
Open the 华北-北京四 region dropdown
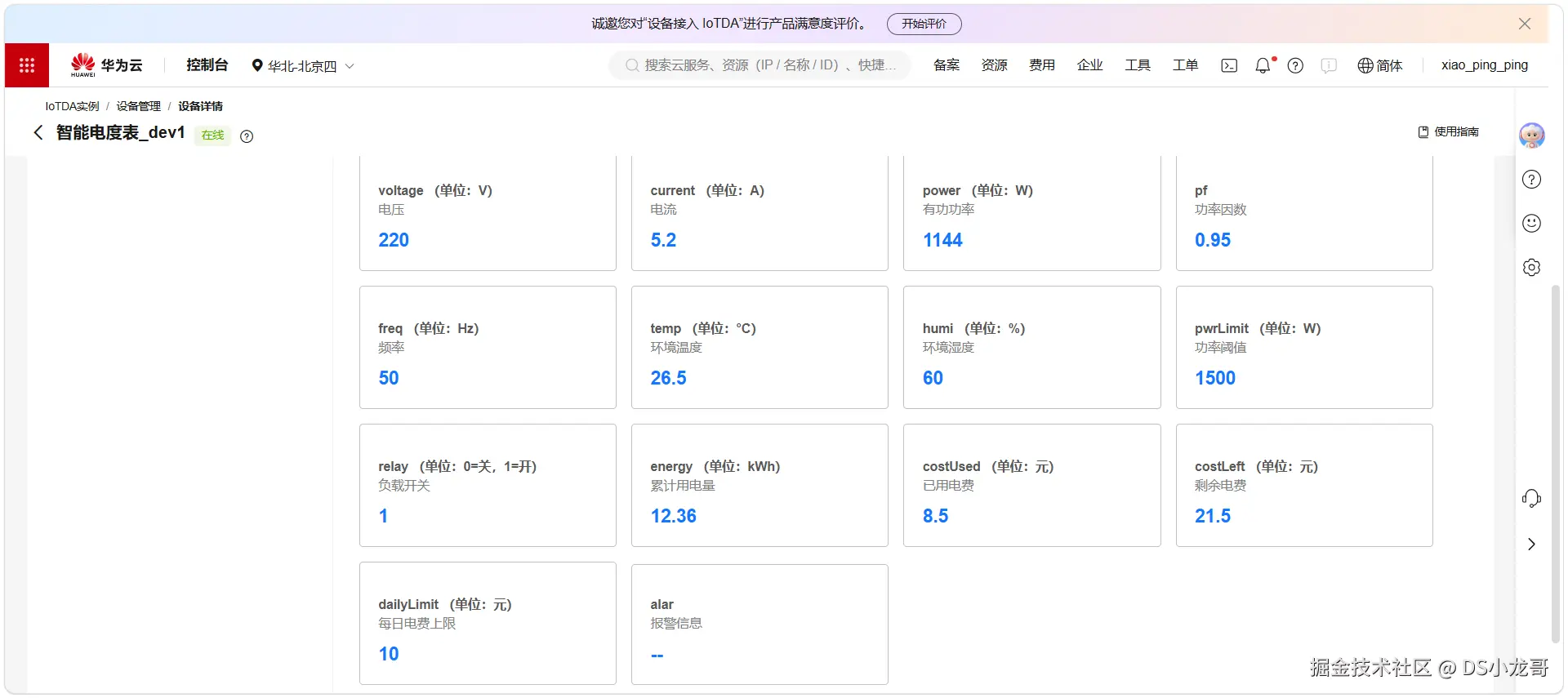302,66
